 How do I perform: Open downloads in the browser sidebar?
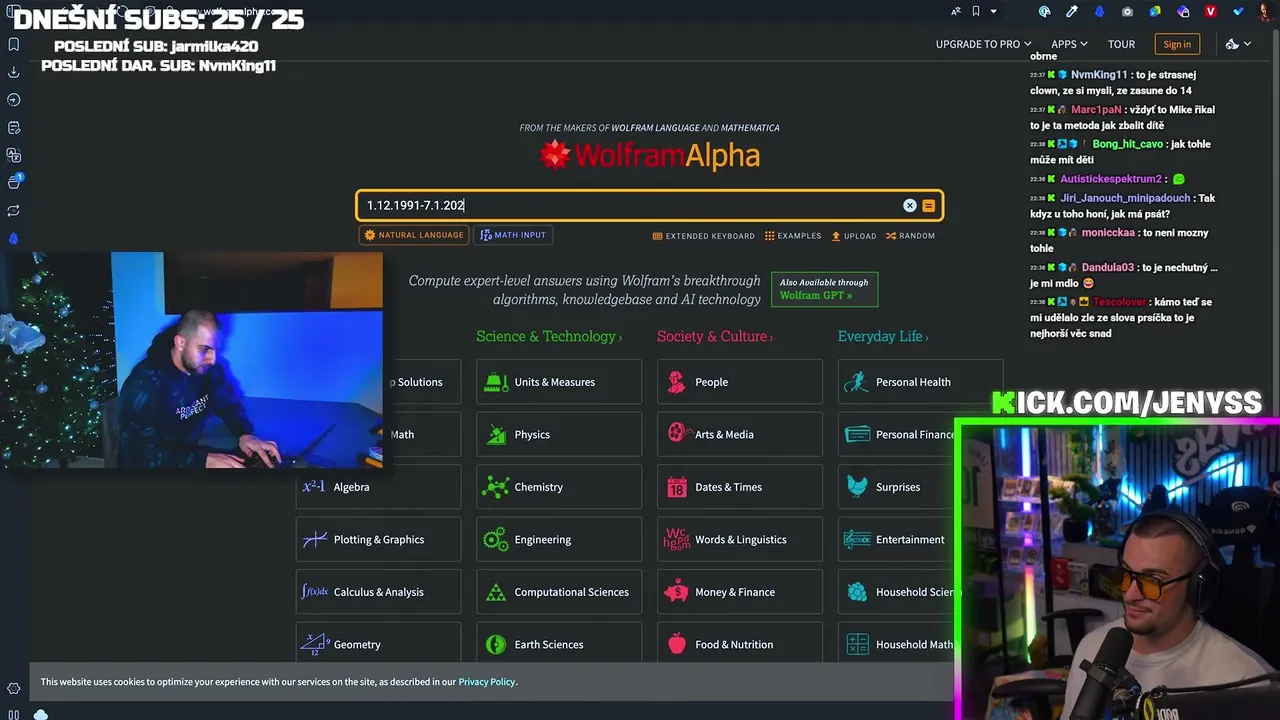pos(14,72)
